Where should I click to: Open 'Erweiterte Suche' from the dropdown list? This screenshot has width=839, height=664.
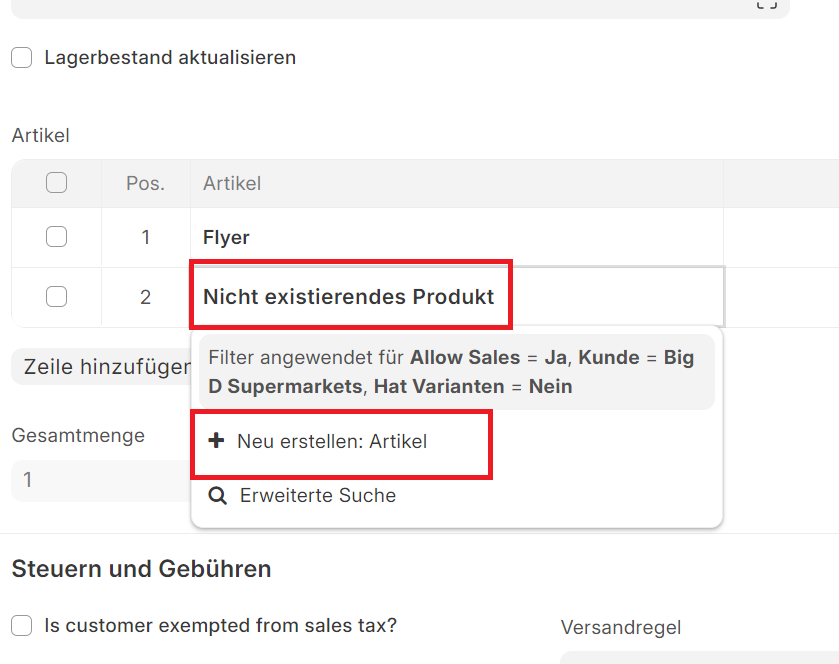[318, 495]
